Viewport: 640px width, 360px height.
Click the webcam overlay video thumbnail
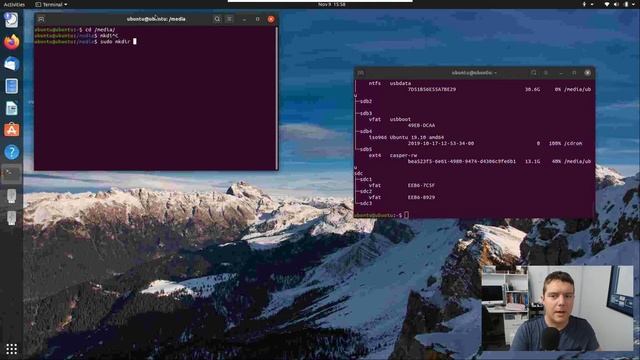[558, 308]
